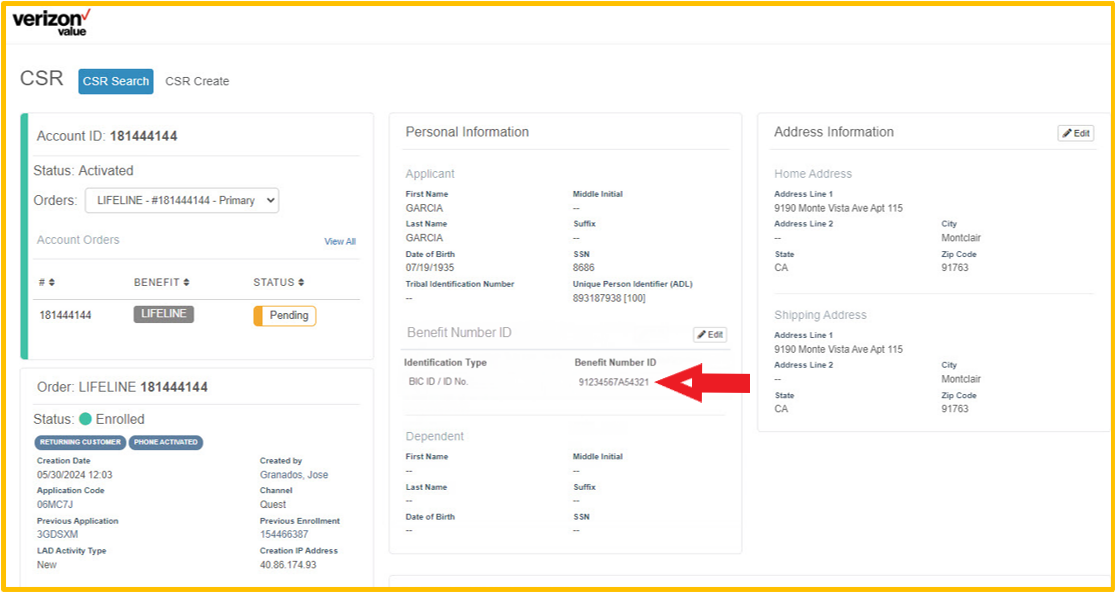This screenshot has width=1117, height=592.
Task: Click the PHONE ACTIVATED tag
Action: 165,442
